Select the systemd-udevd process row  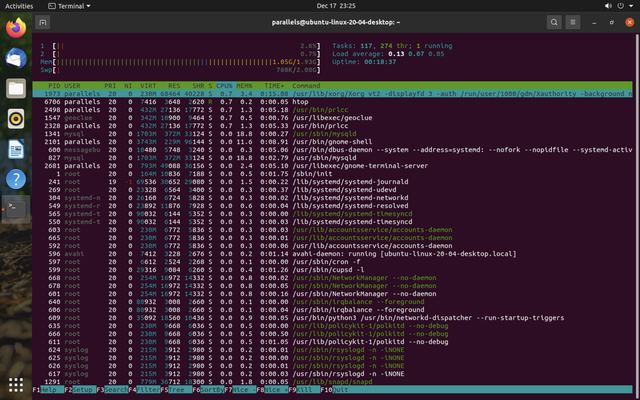pos(332,190)
